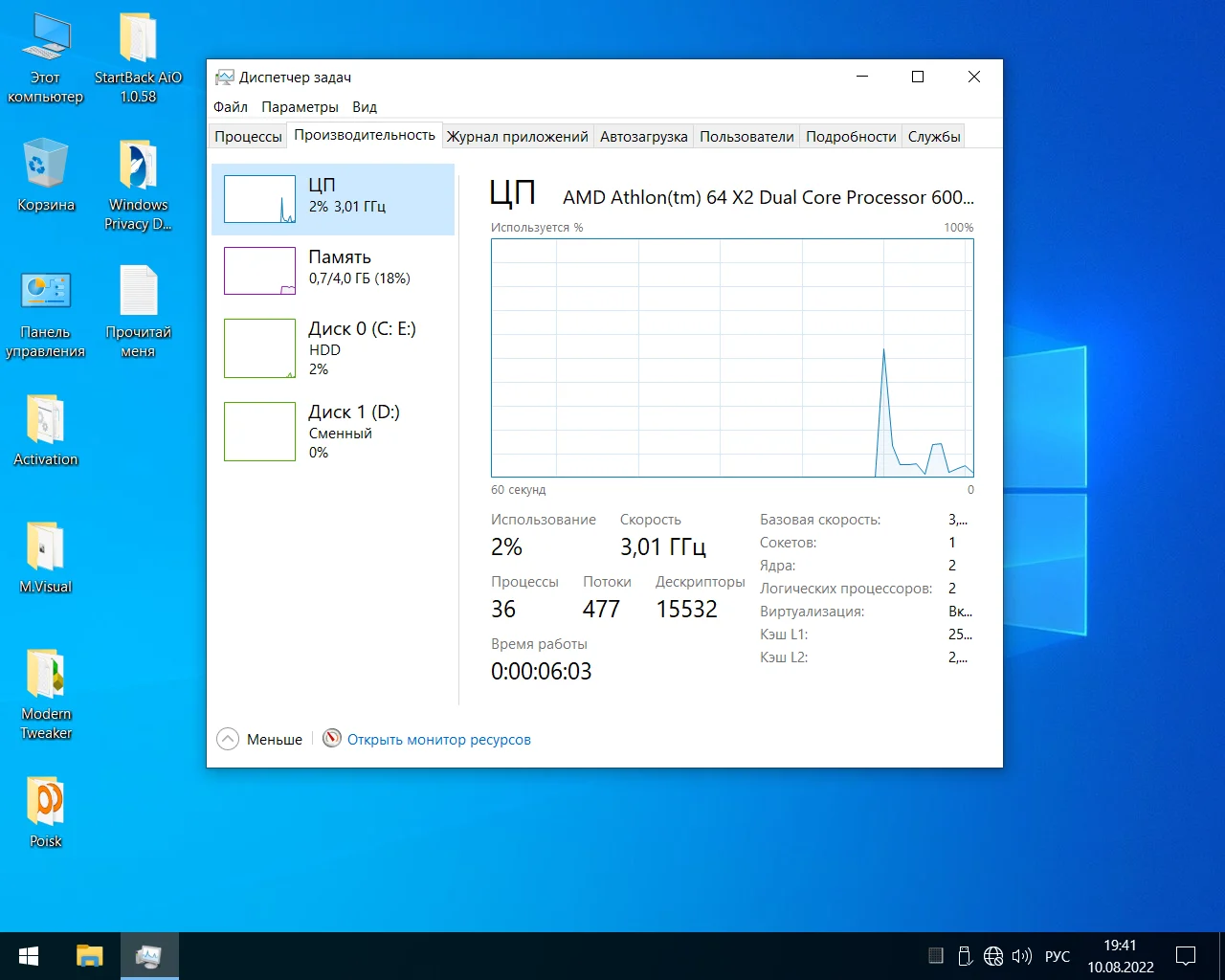Open File Explorer from the taskbar
Image resolution: width=1225 pixels, height=980 pixels.
click(x=90, y=956)
